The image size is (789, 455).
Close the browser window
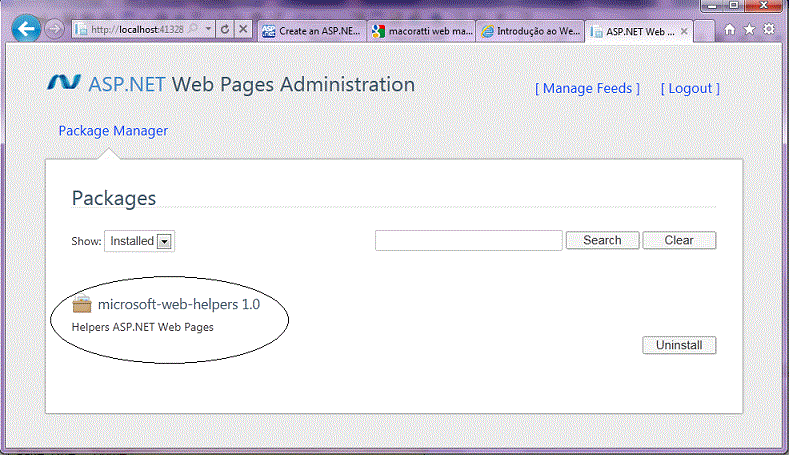(763, 6)
